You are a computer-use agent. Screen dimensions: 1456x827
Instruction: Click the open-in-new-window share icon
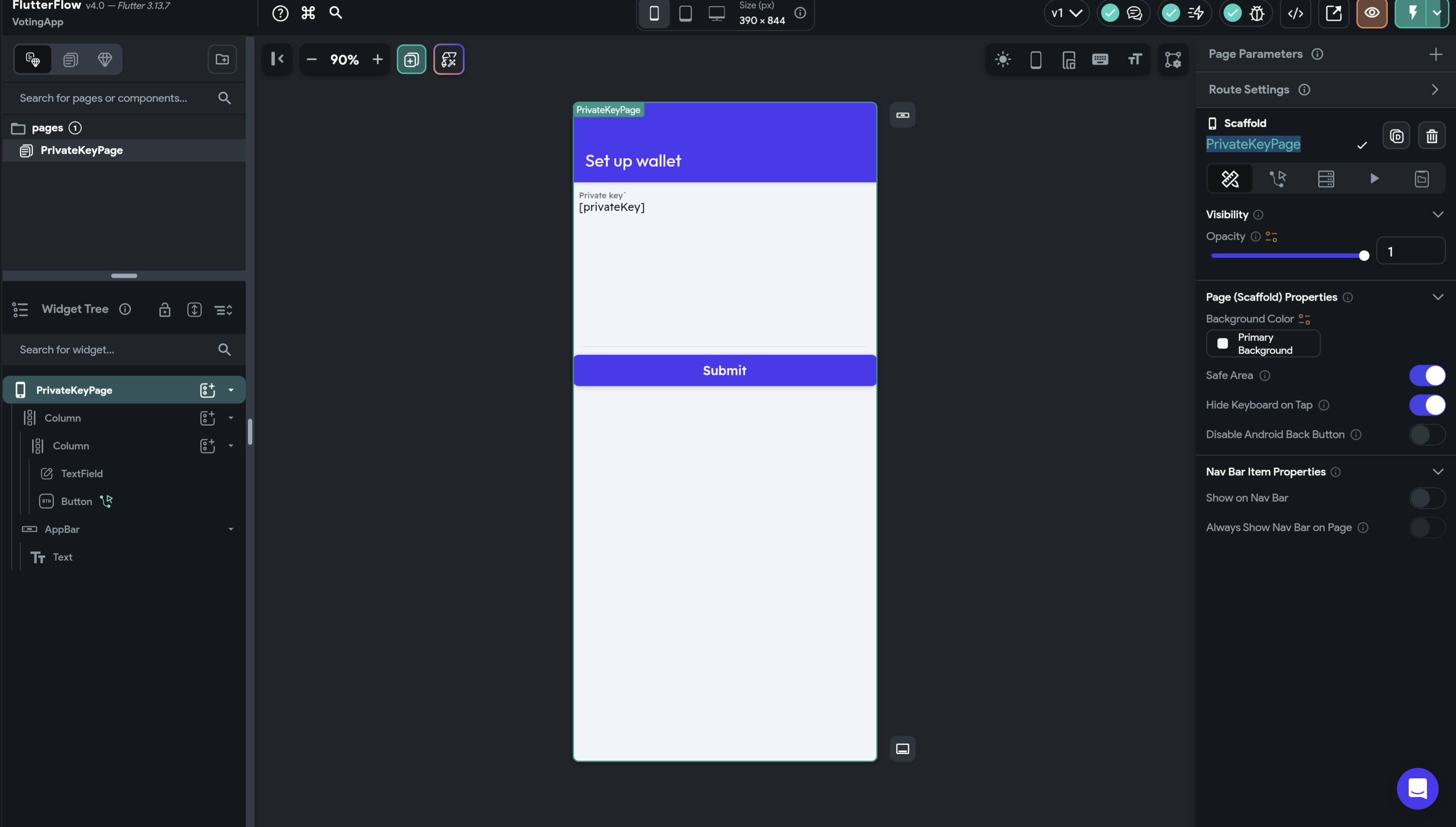tap(1334, 13)
